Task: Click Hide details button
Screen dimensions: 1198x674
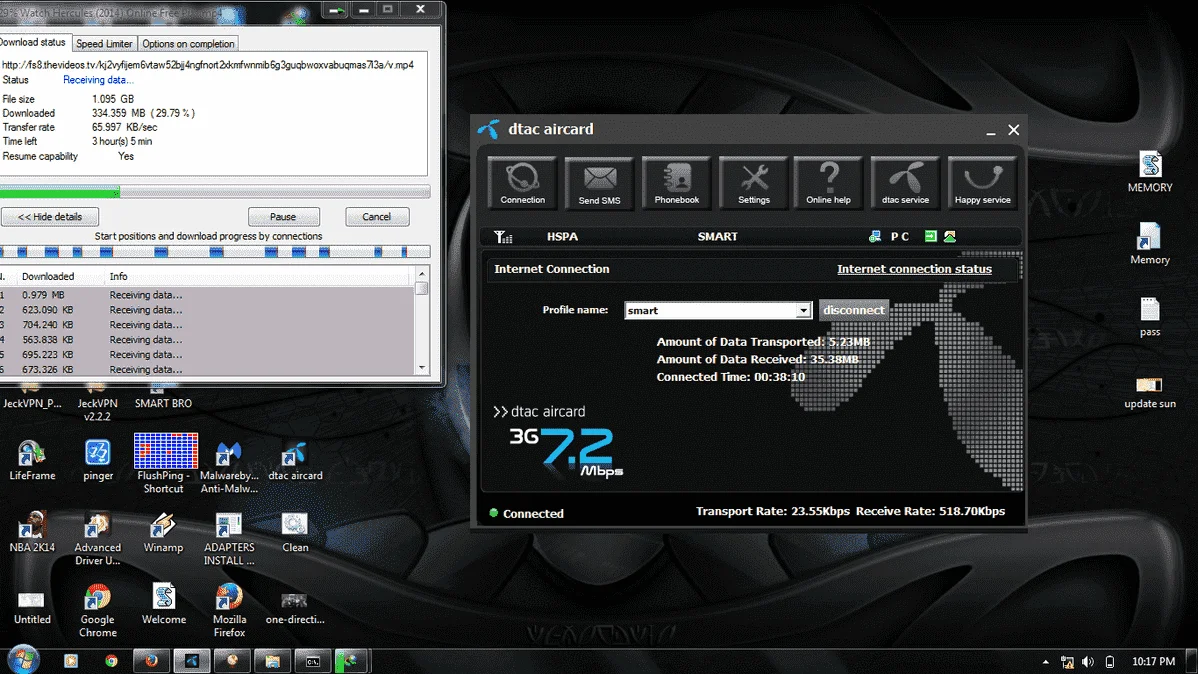Action: [50, 217]
